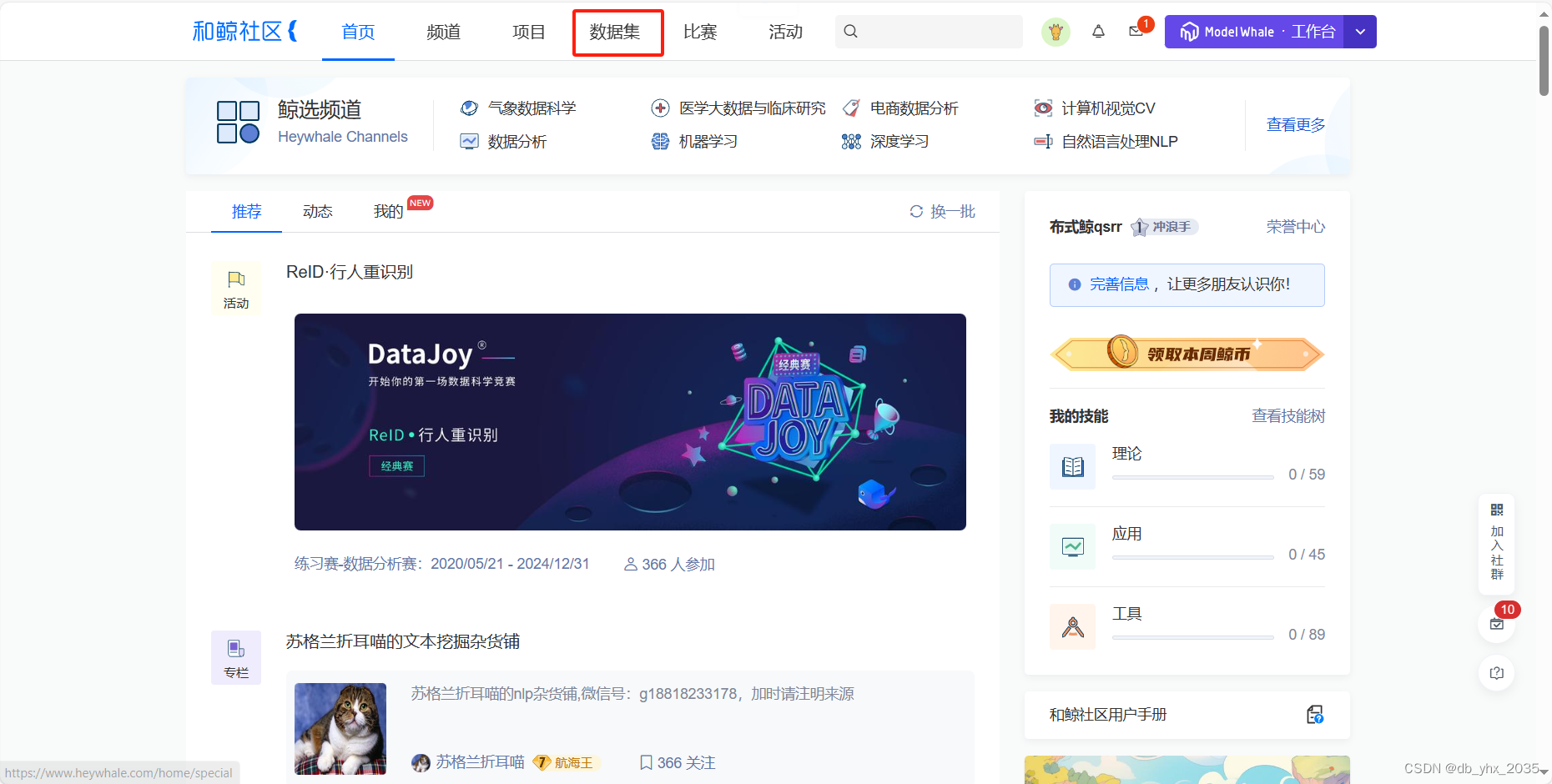Open 项目 navigation item
This screenshot has width=1552, height=784.
(528, 32)
